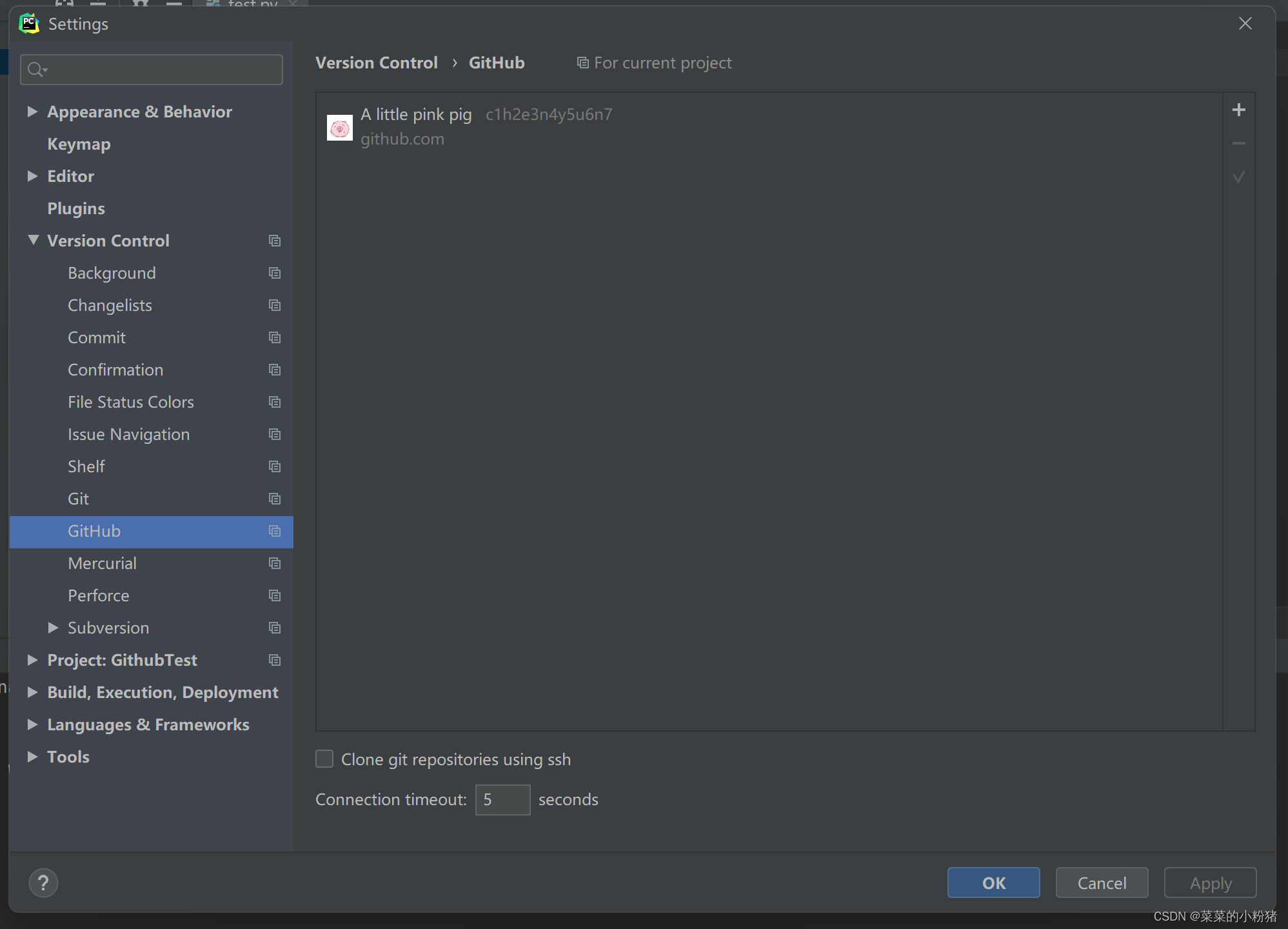Click Version Control breadcrumb link
The image size is (1288, 929).
[376, 63]
